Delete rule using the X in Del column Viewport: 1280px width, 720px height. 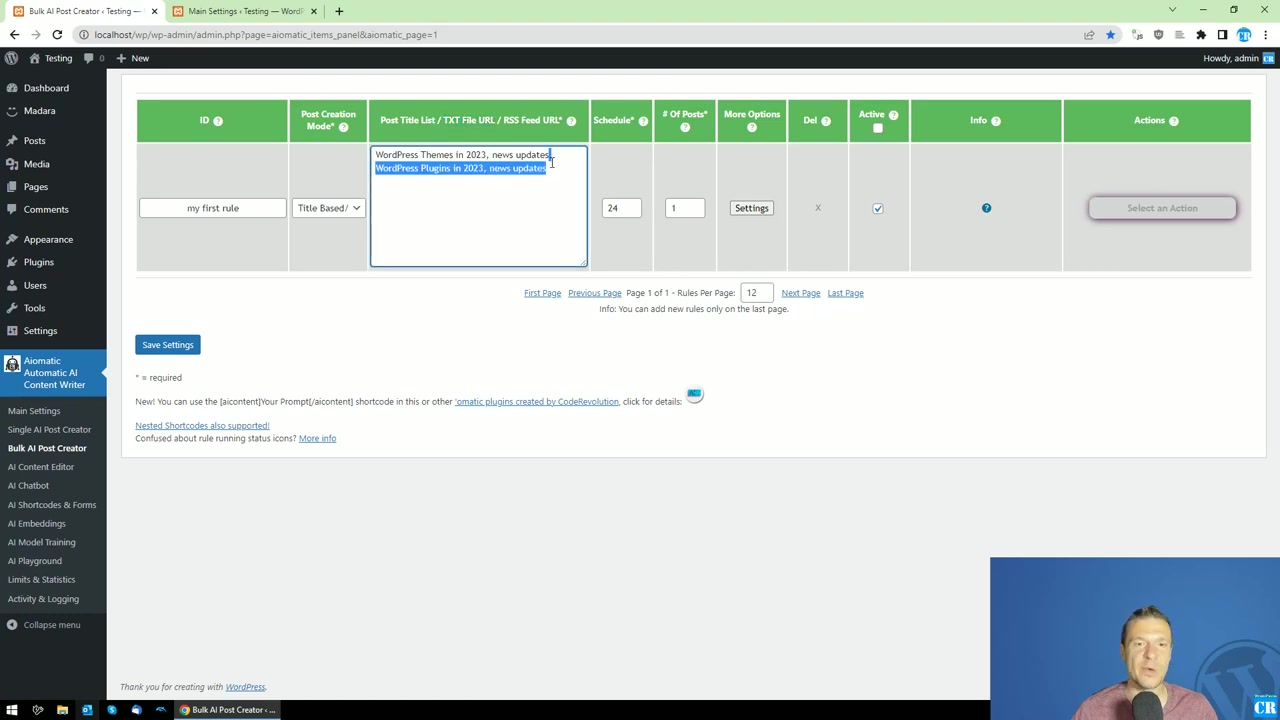pyautogui.click(x=818, y=208)
